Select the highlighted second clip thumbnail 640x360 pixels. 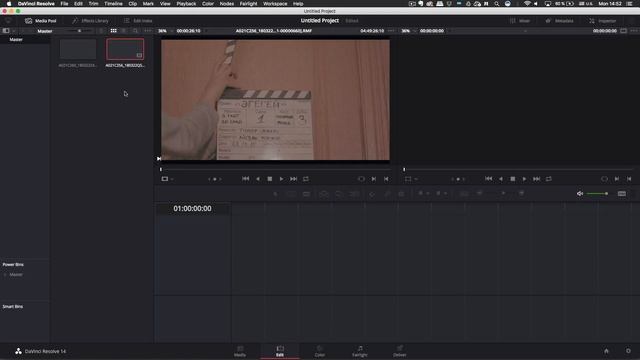click(125, 49)
